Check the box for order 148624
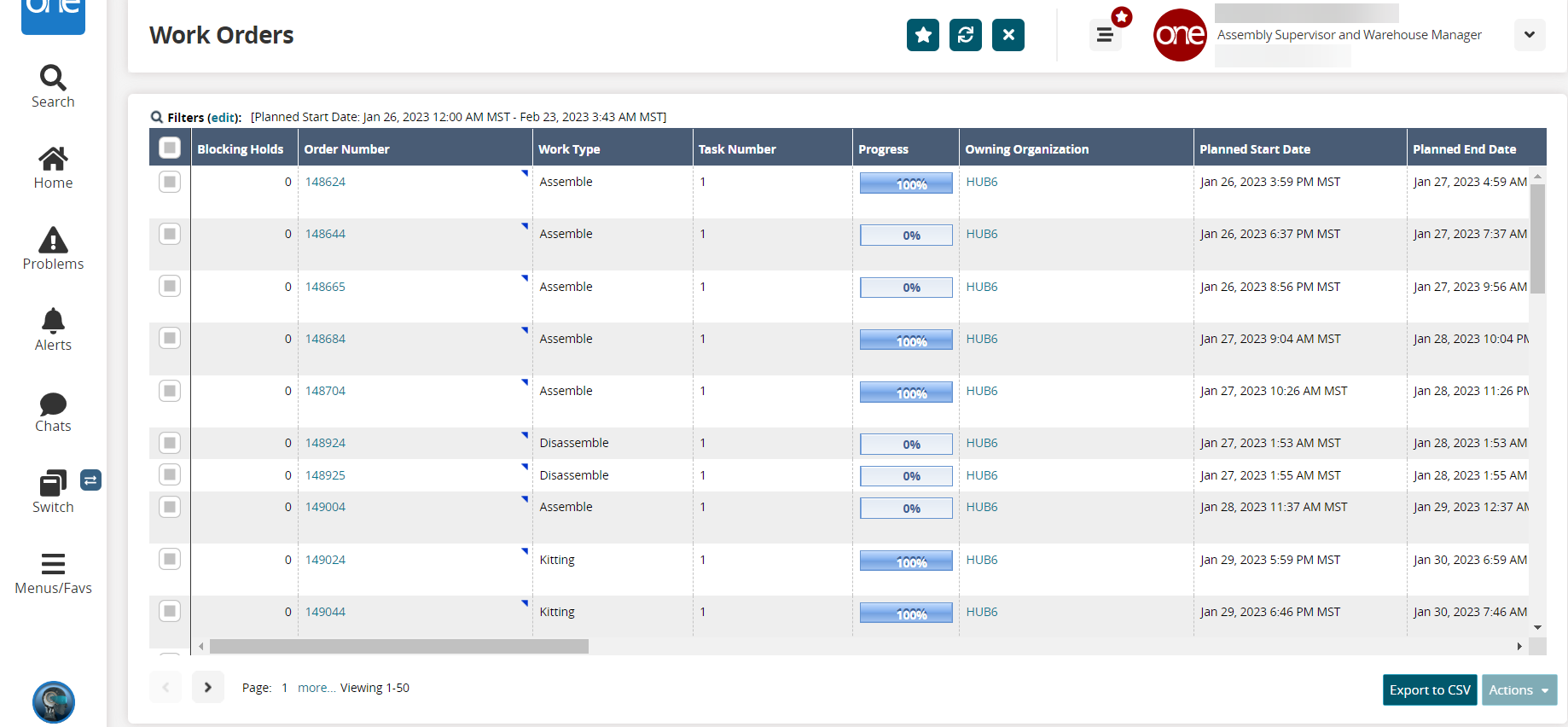The width and height of the screenshot is (1568, 727). pyautogui.click(x=170, y=182)
